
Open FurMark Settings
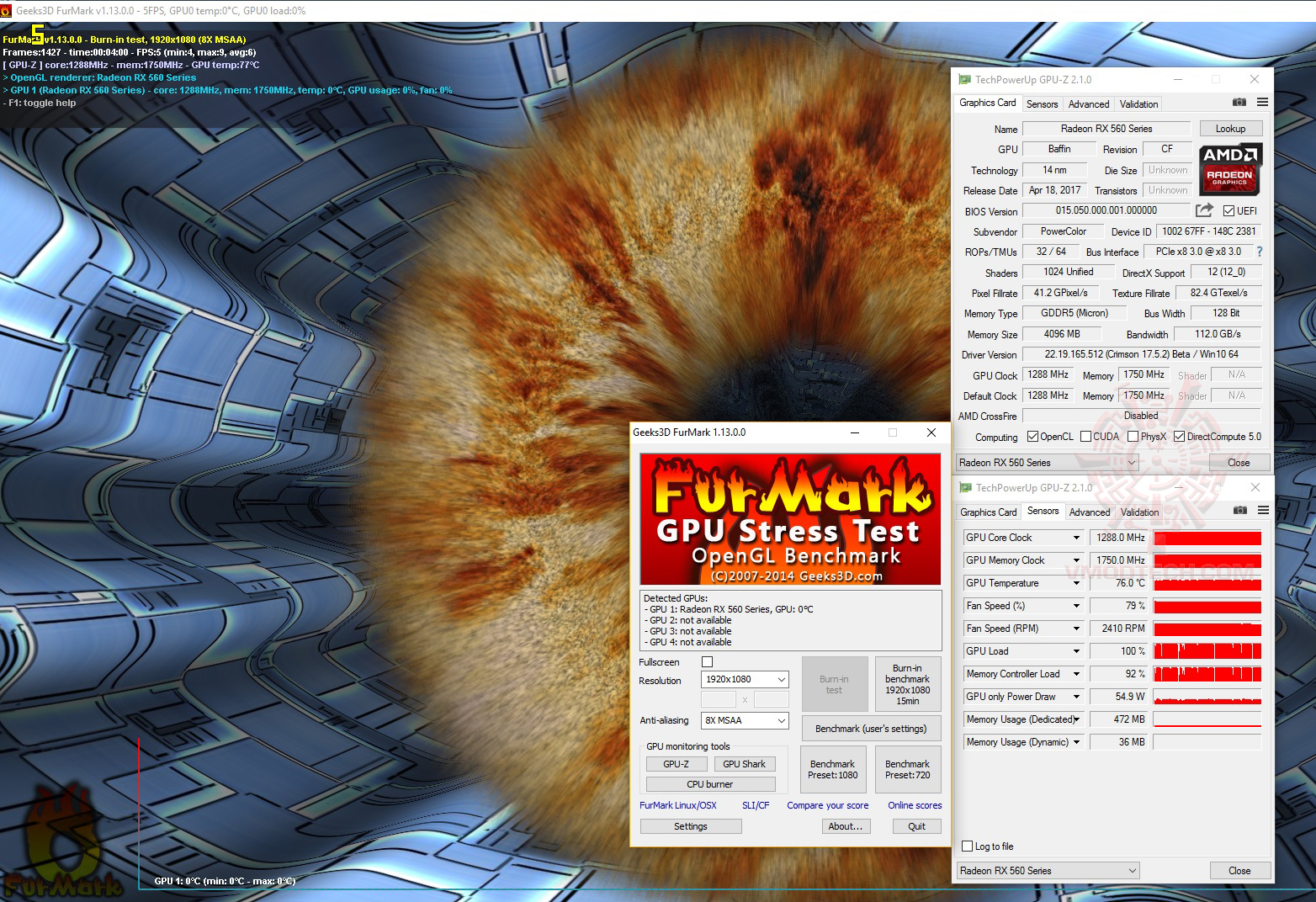pyautogui.click(x=691, y=826)
